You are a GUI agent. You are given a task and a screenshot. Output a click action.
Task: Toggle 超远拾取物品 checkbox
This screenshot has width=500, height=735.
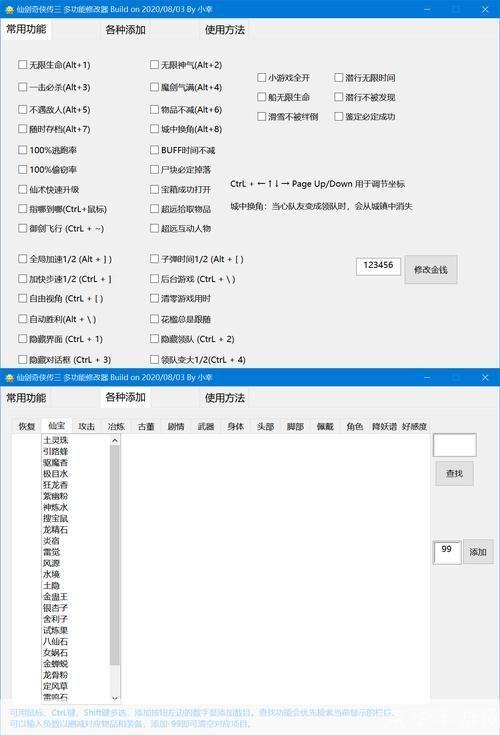(x=154, y=209)
